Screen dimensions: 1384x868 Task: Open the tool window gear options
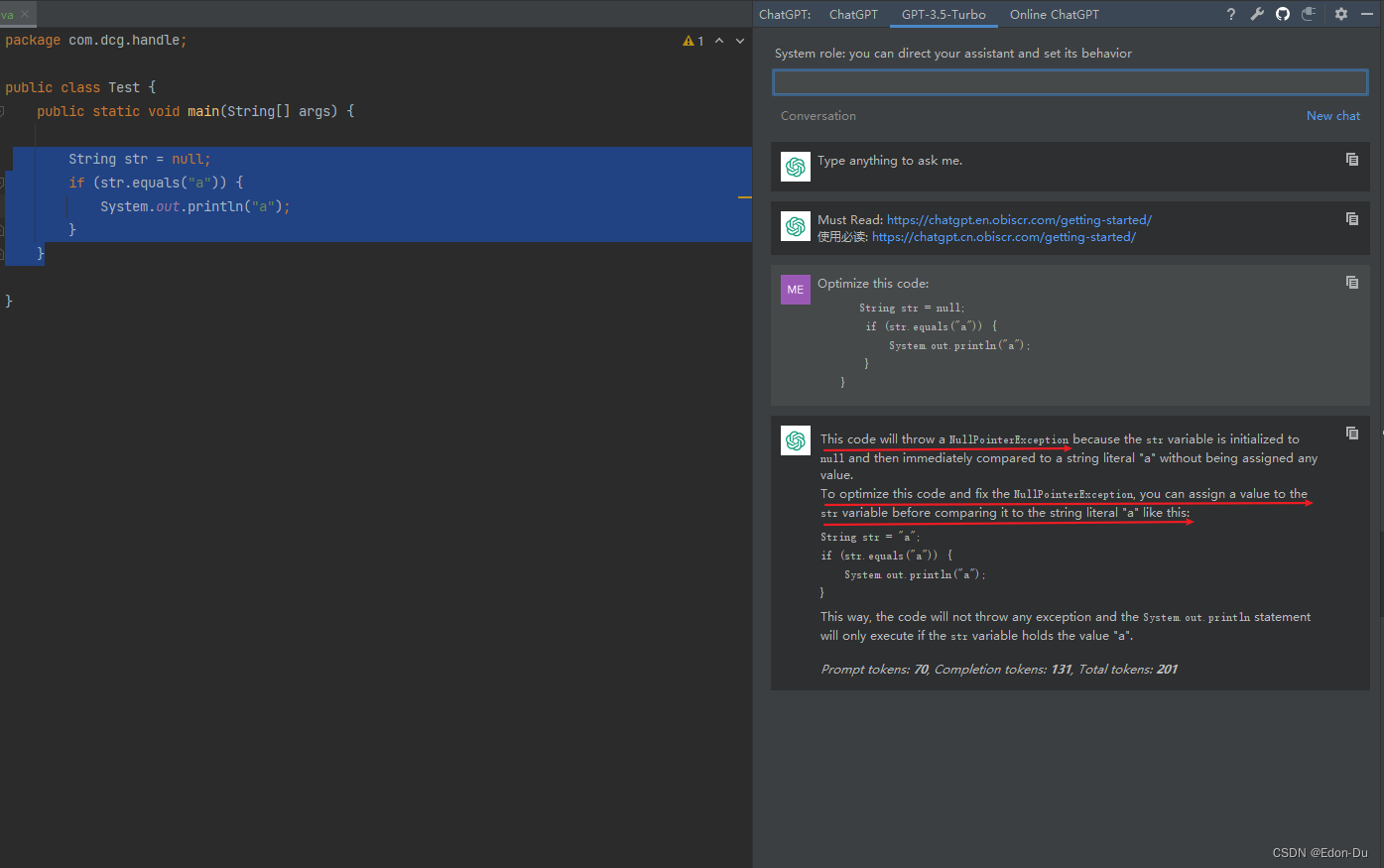click(x=1341, y=14)
